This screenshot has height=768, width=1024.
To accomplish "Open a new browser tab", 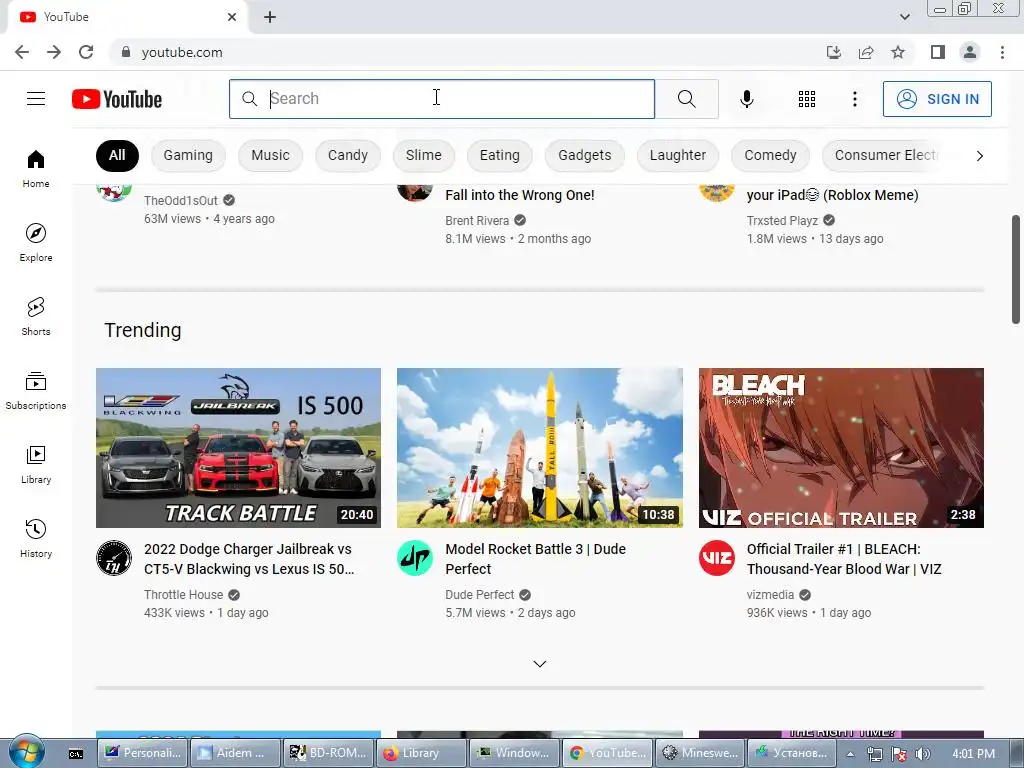I will pyautogui.click(x=270, y=17).
